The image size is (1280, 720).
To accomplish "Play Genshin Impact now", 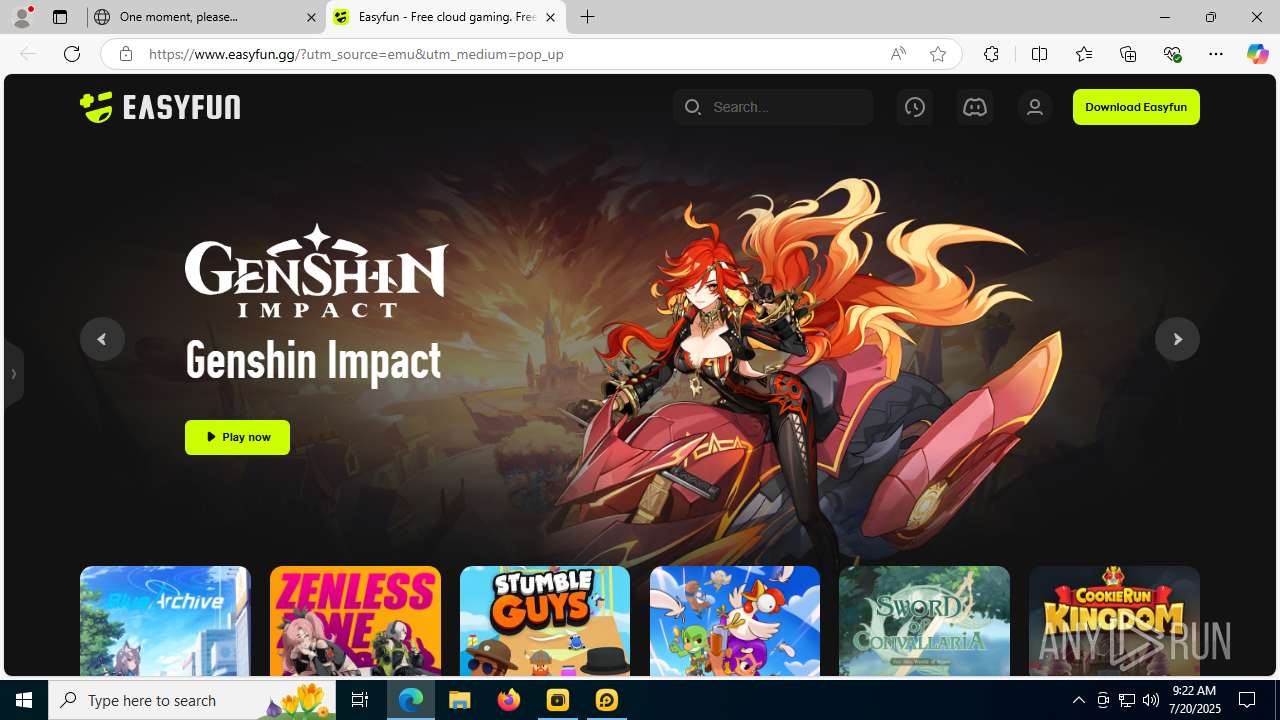I will (x=237, y=437).
